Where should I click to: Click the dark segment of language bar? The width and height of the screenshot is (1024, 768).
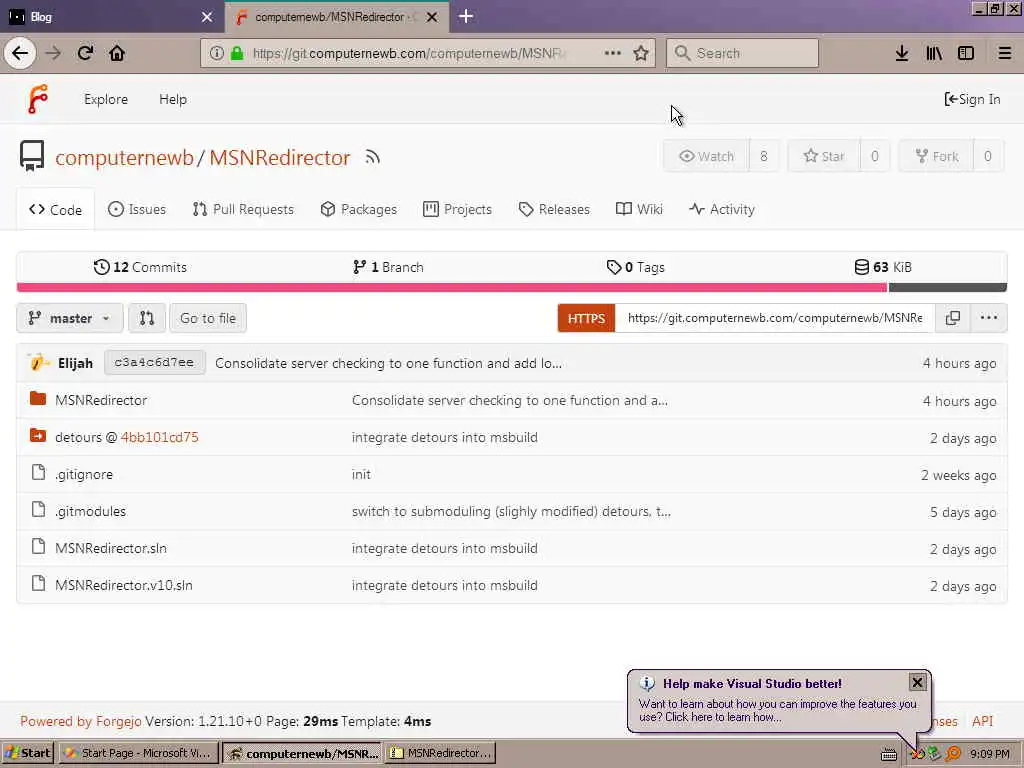tap(947, 287)
